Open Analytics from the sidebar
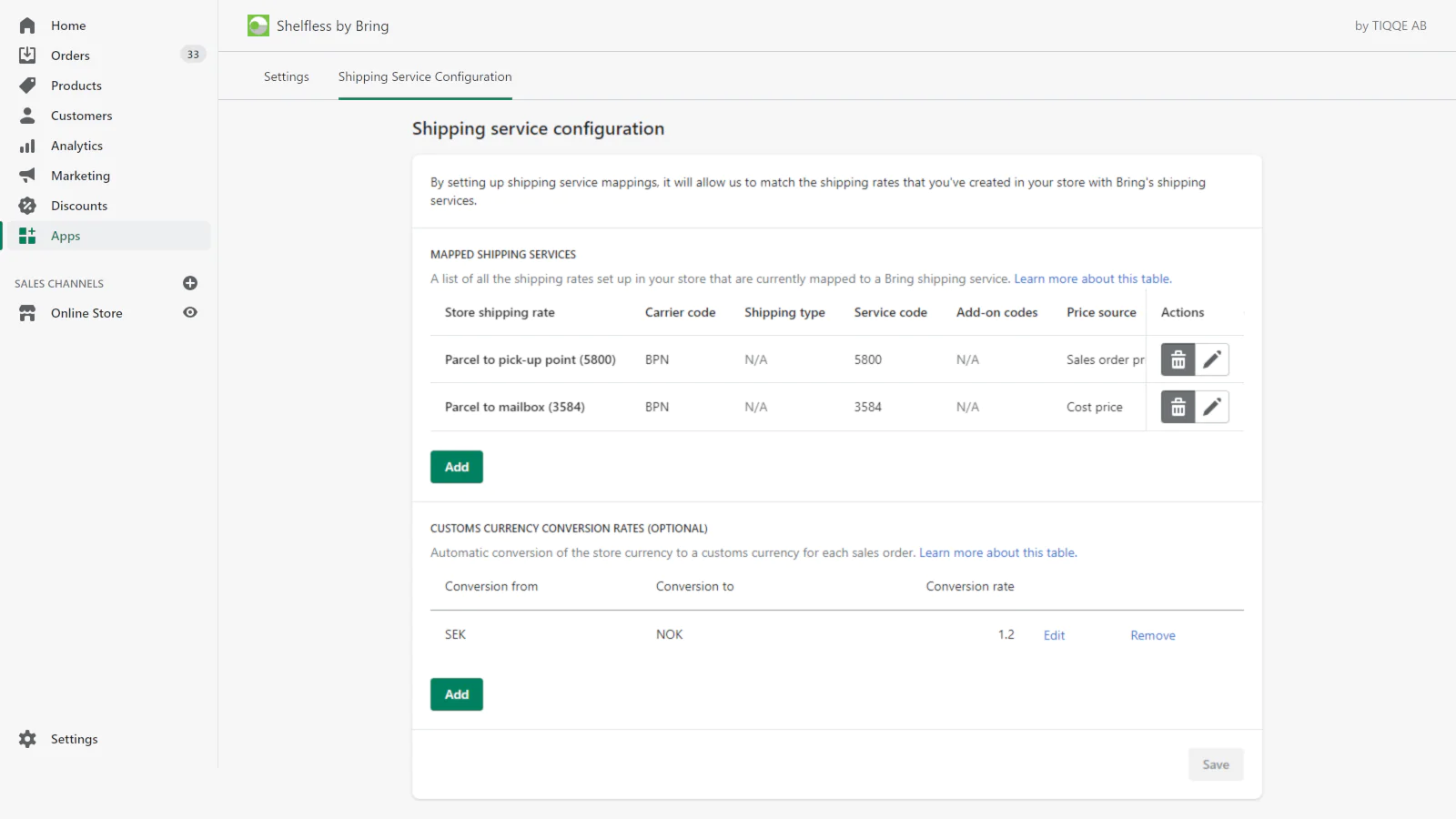 [x=76, y=146]
